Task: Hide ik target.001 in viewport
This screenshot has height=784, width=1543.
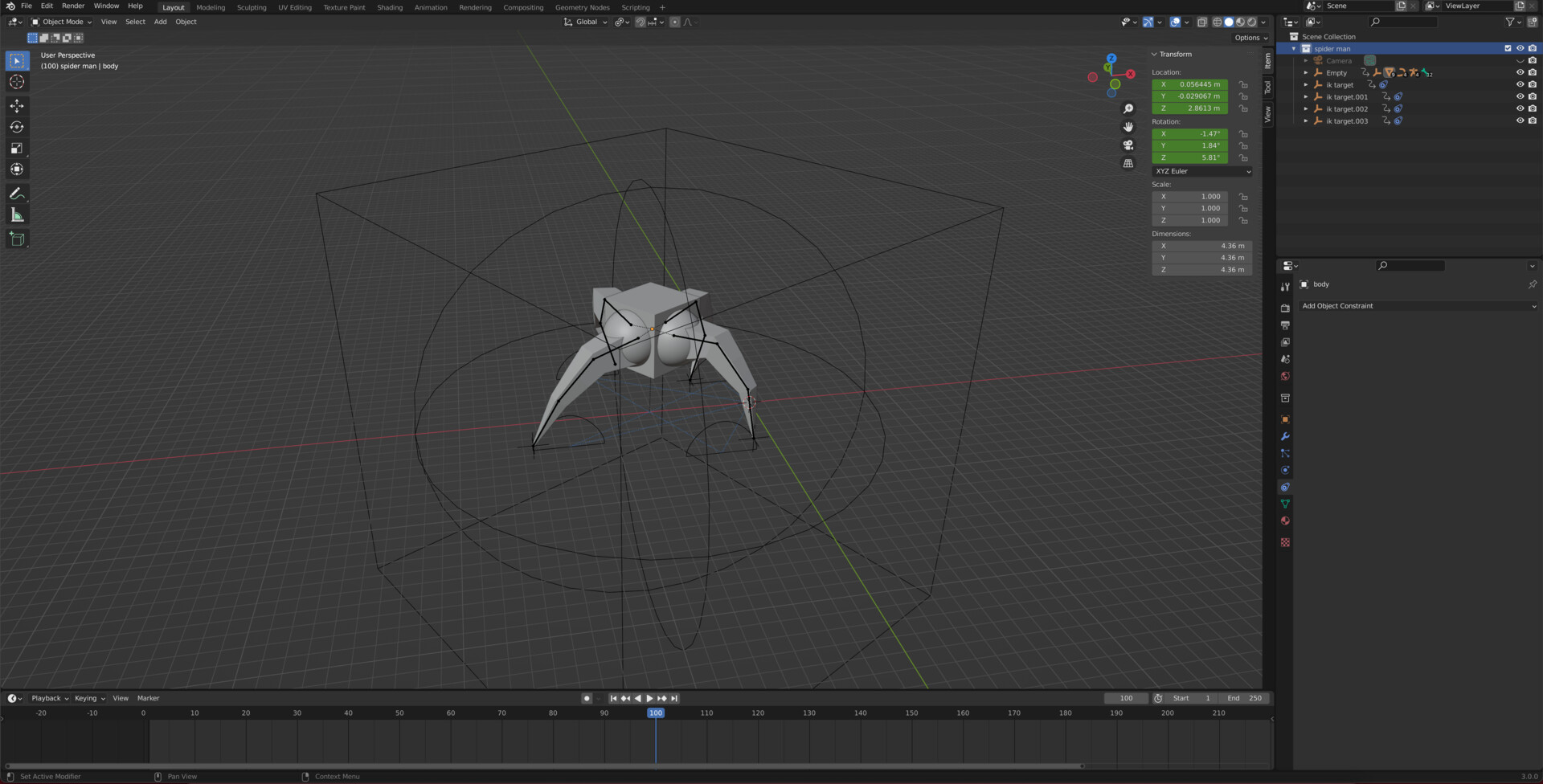Action: click(1520, 96)
